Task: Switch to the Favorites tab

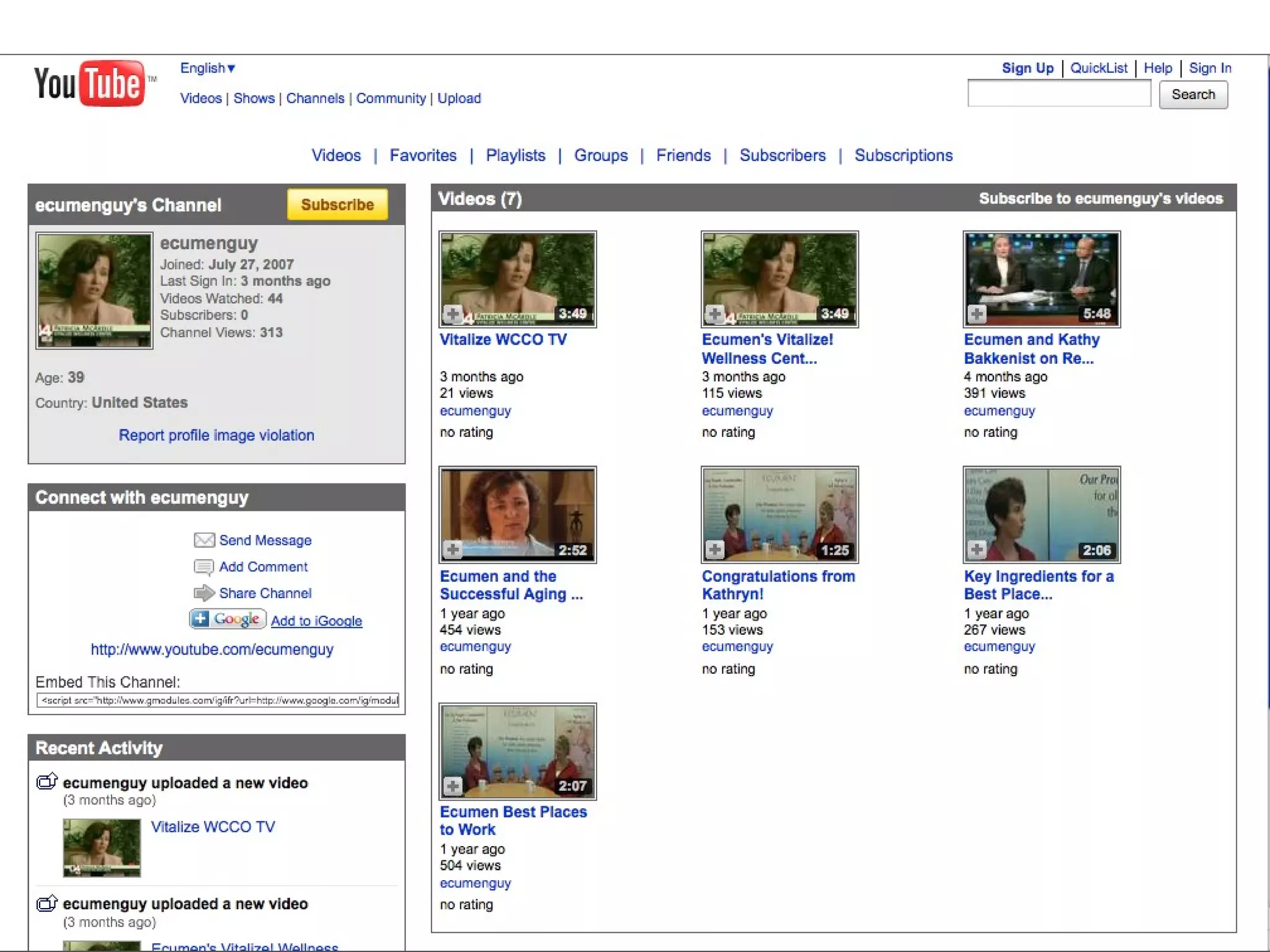Action: [x=423, y=156]
